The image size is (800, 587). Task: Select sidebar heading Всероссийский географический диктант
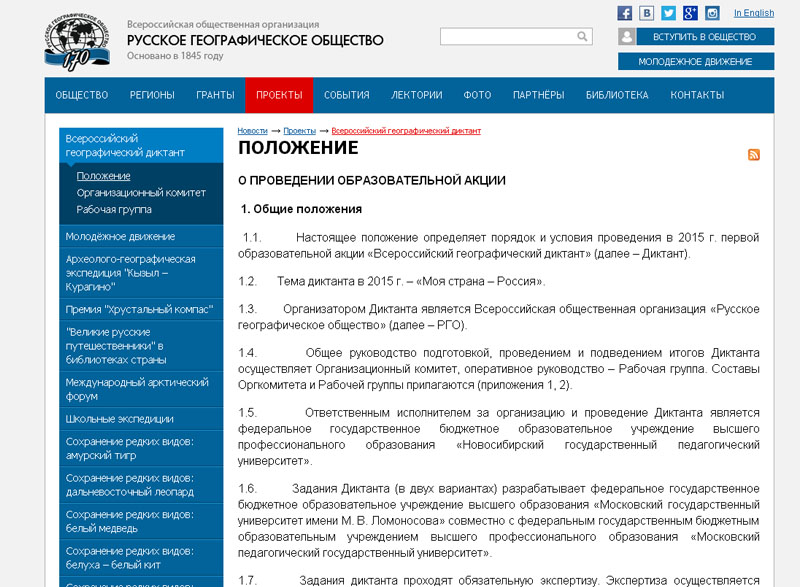[x=141, y=145]
